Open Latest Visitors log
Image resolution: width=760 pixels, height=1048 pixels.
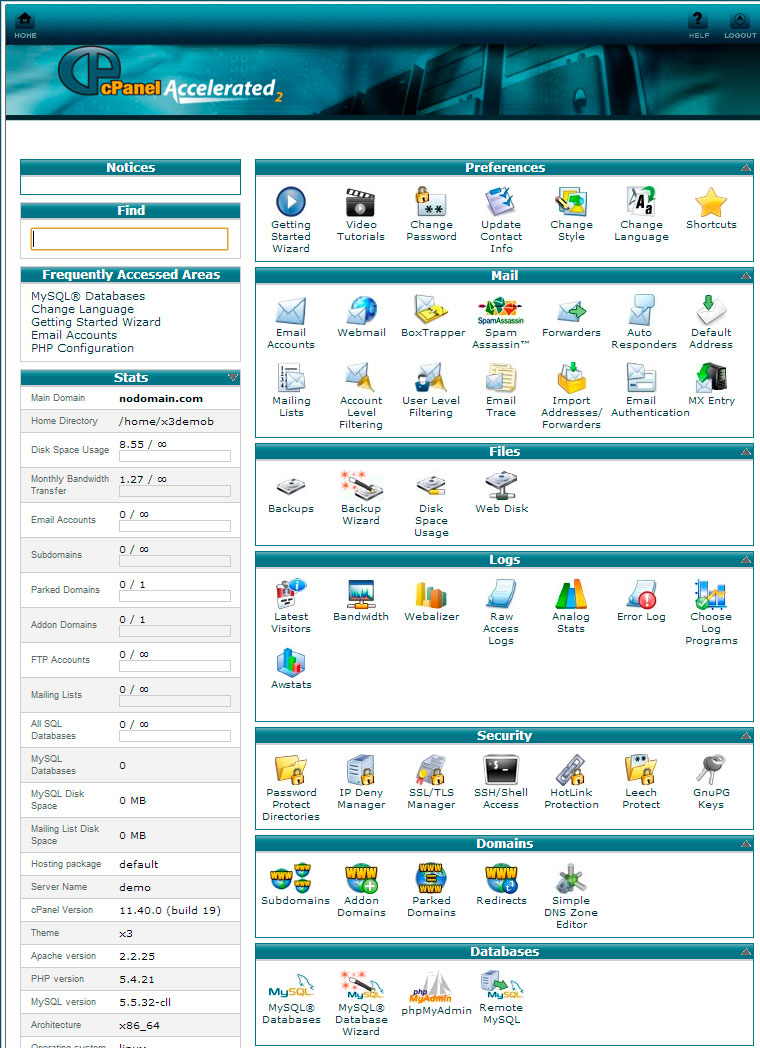tap(291, 595)
